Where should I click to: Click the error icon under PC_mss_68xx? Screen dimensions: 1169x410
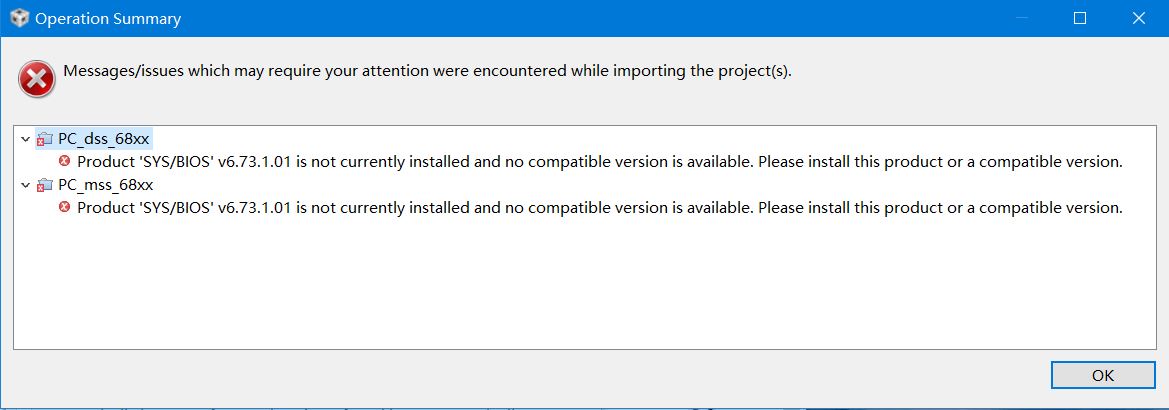coord(65,207)
